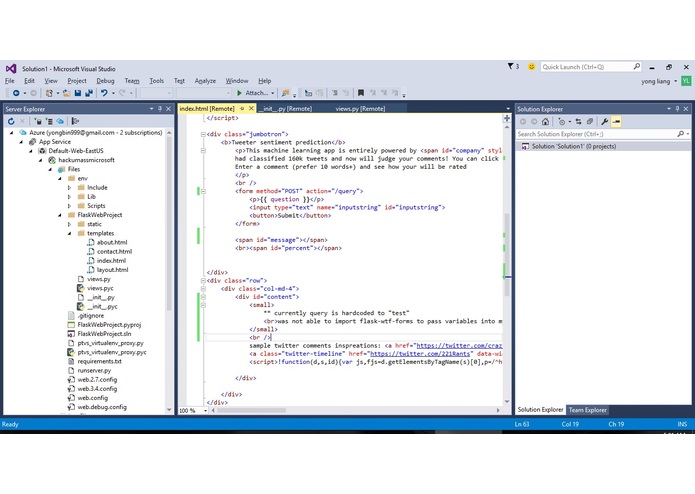695x494 pixels.
Task: Switch to the Solution Explorer bottom tab
Action: [540, 410]
